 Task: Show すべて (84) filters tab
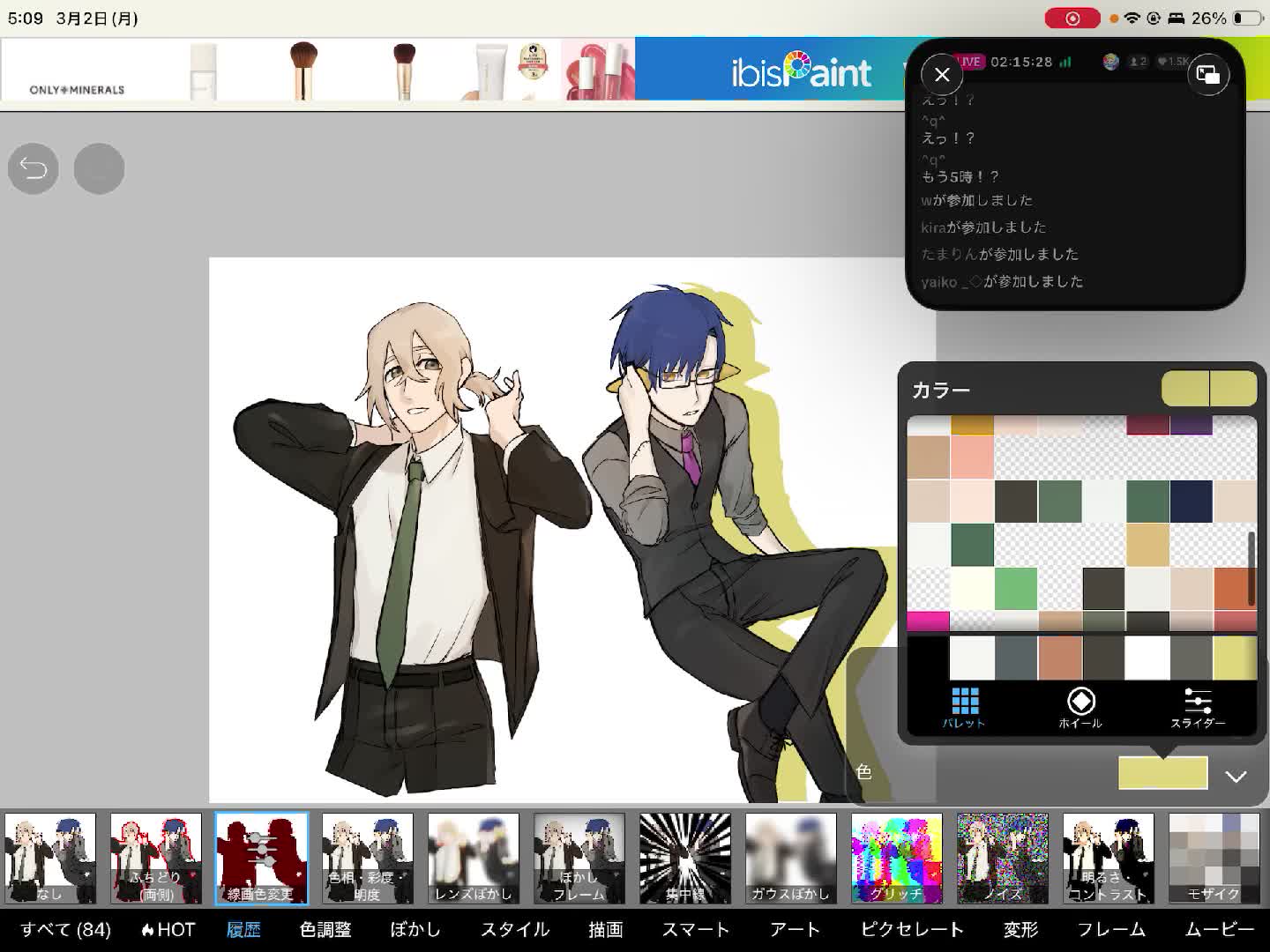tap(66, 930)
